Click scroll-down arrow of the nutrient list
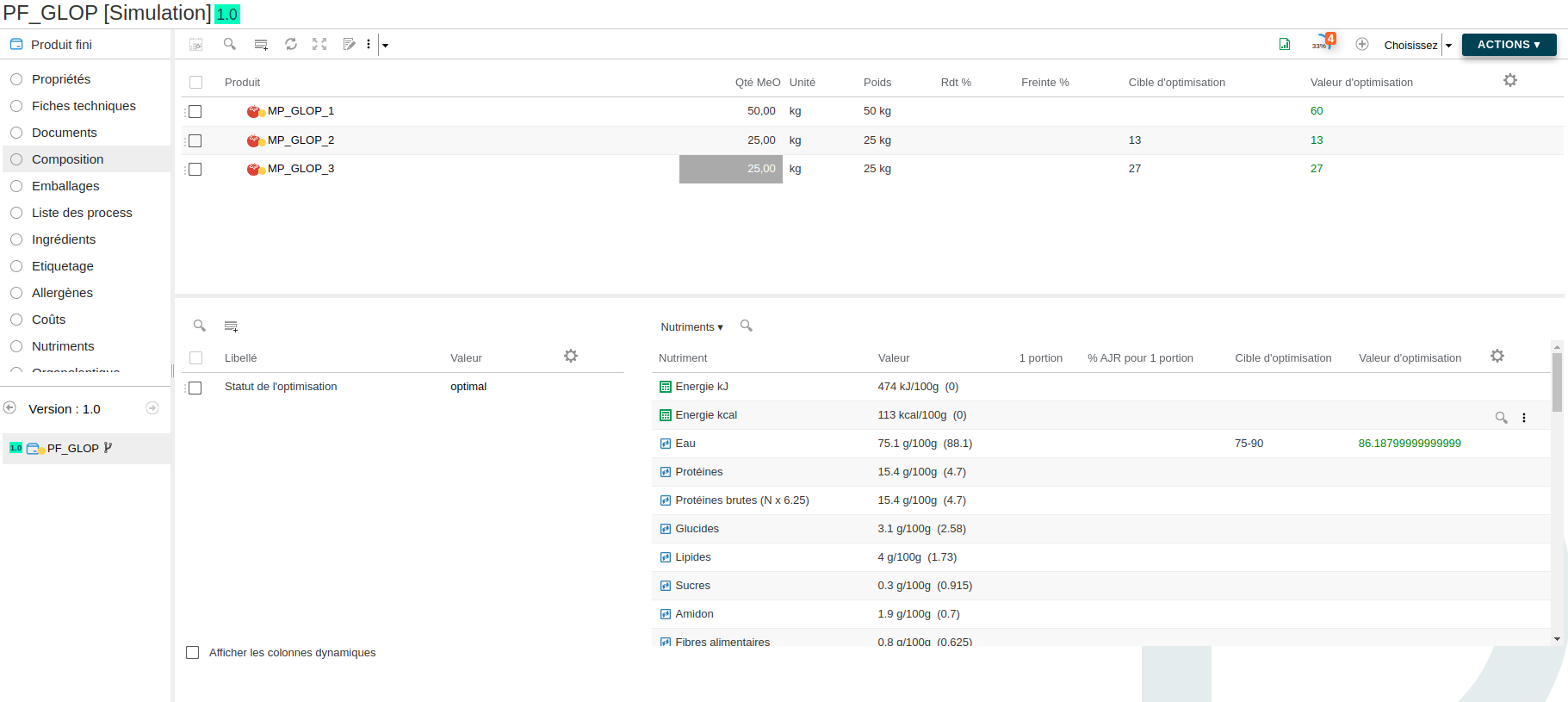Viewport: 1568px width, 702px height. pos(1557,639)
